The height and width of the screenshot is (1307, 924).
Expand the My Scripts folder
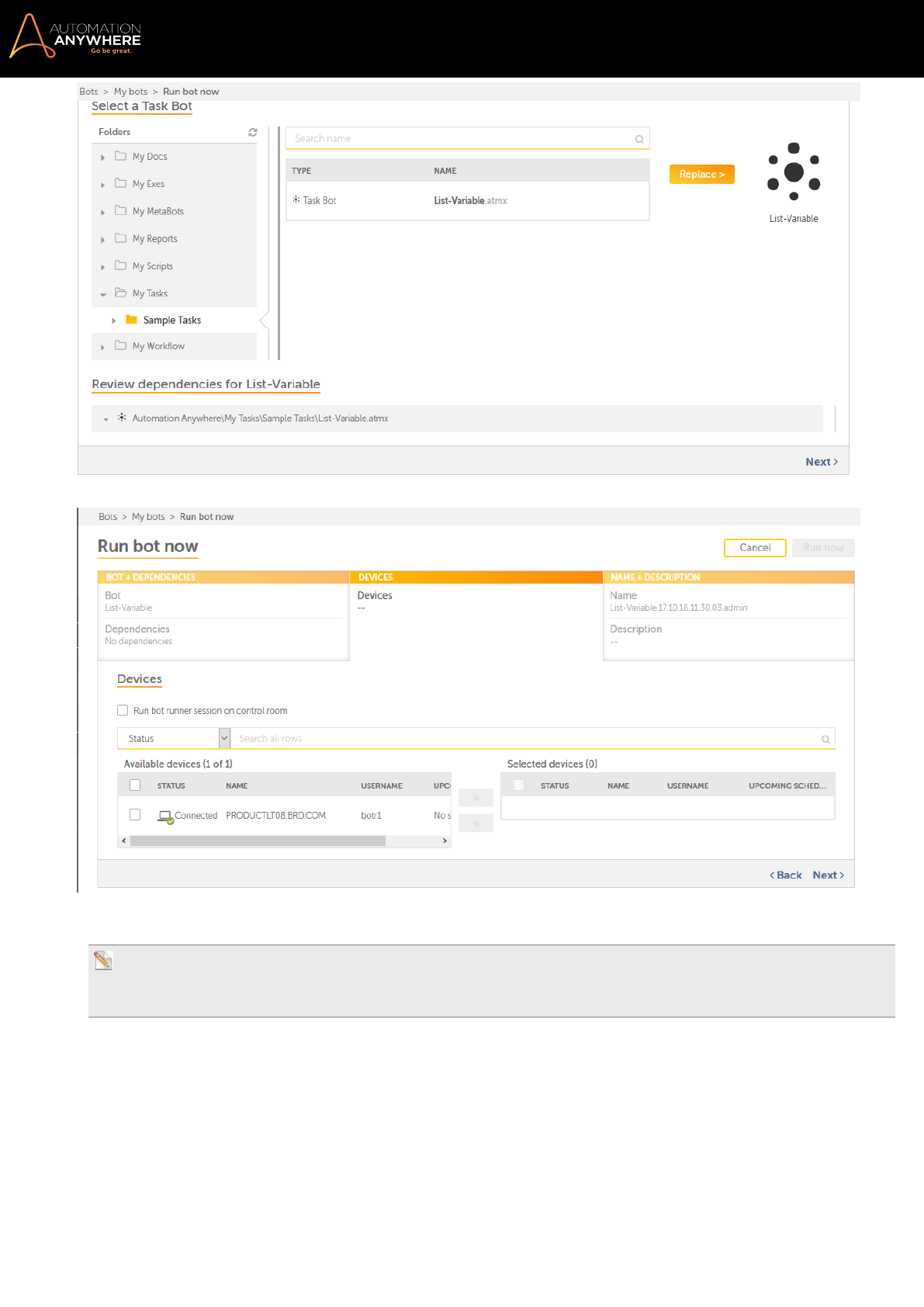coord(102,267)
